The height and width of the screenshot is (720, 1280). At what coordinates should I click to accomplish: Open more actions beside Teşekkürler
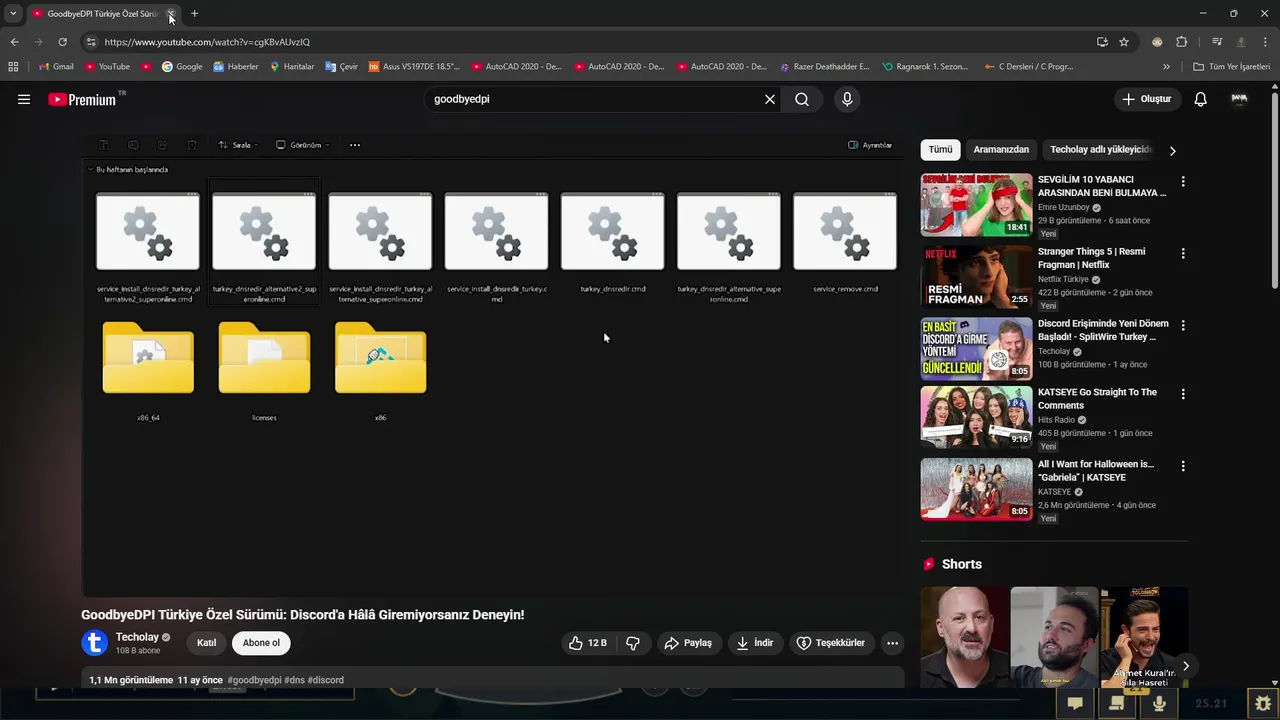click(x=892, y=643)
